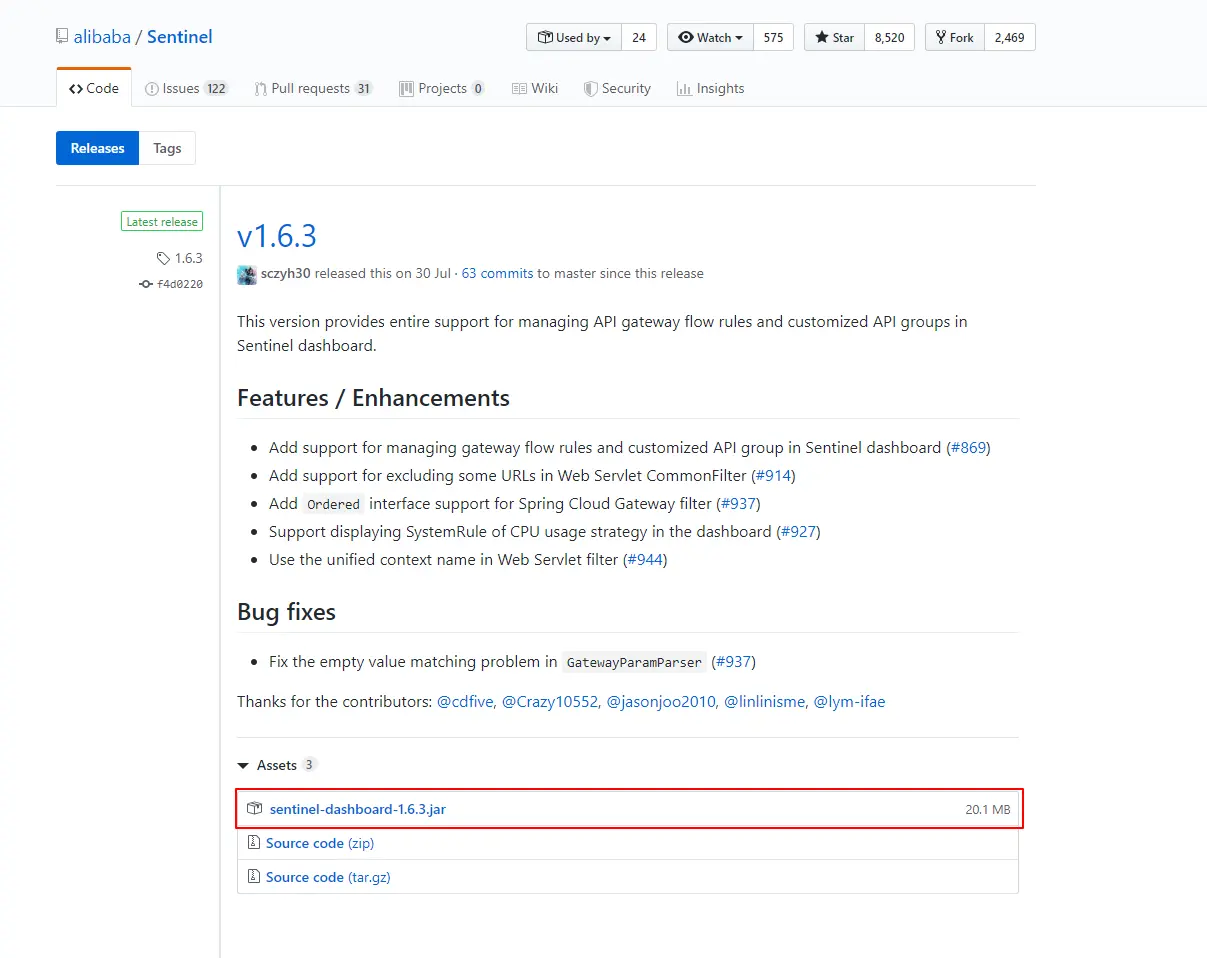This screenshot has height=958, width=1207.
Task: Go to the Insights tab
Action: coord(710,88)
